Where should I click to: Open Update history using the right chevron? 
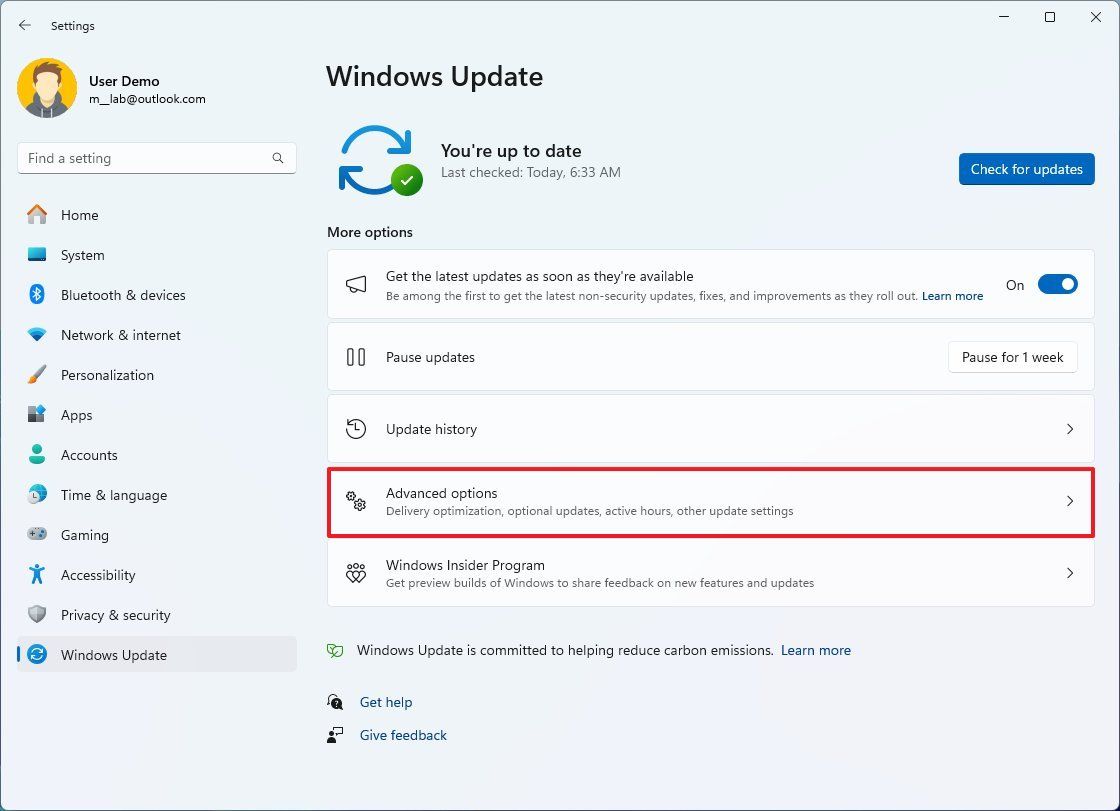pyautogui.click(x=1070, y=428)
